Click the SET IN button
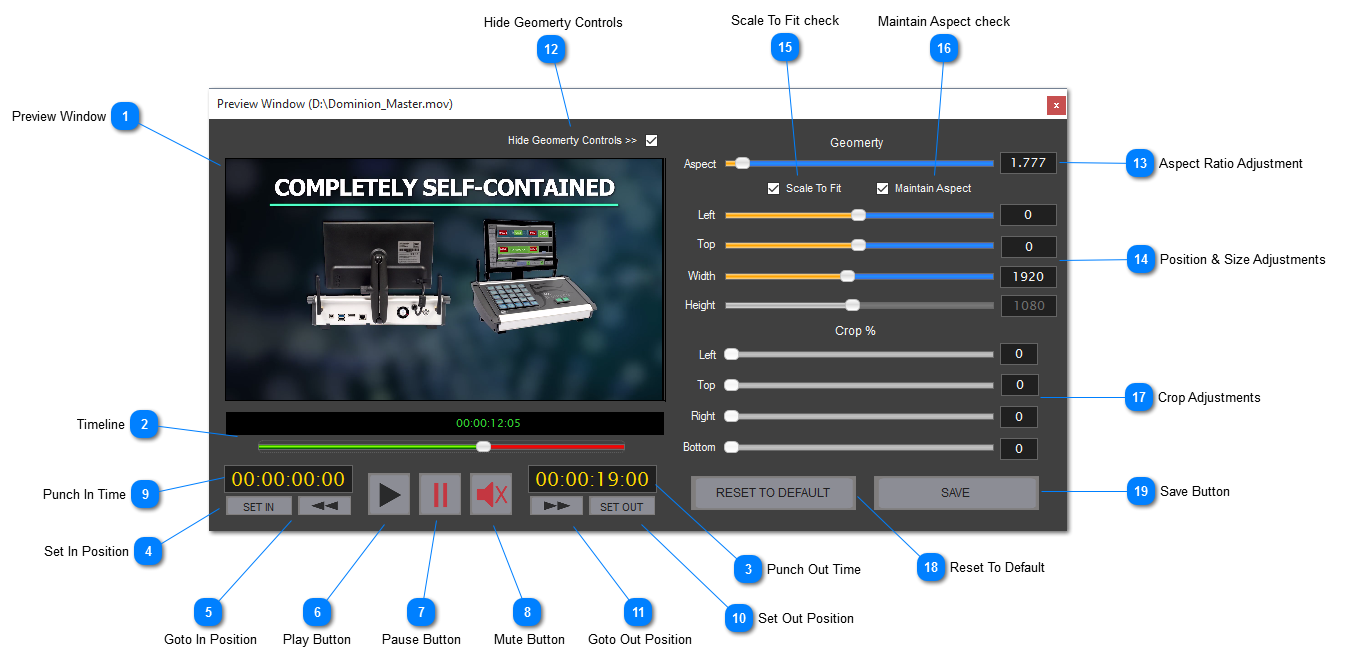 pyautogui.click(x=258, y=505)
